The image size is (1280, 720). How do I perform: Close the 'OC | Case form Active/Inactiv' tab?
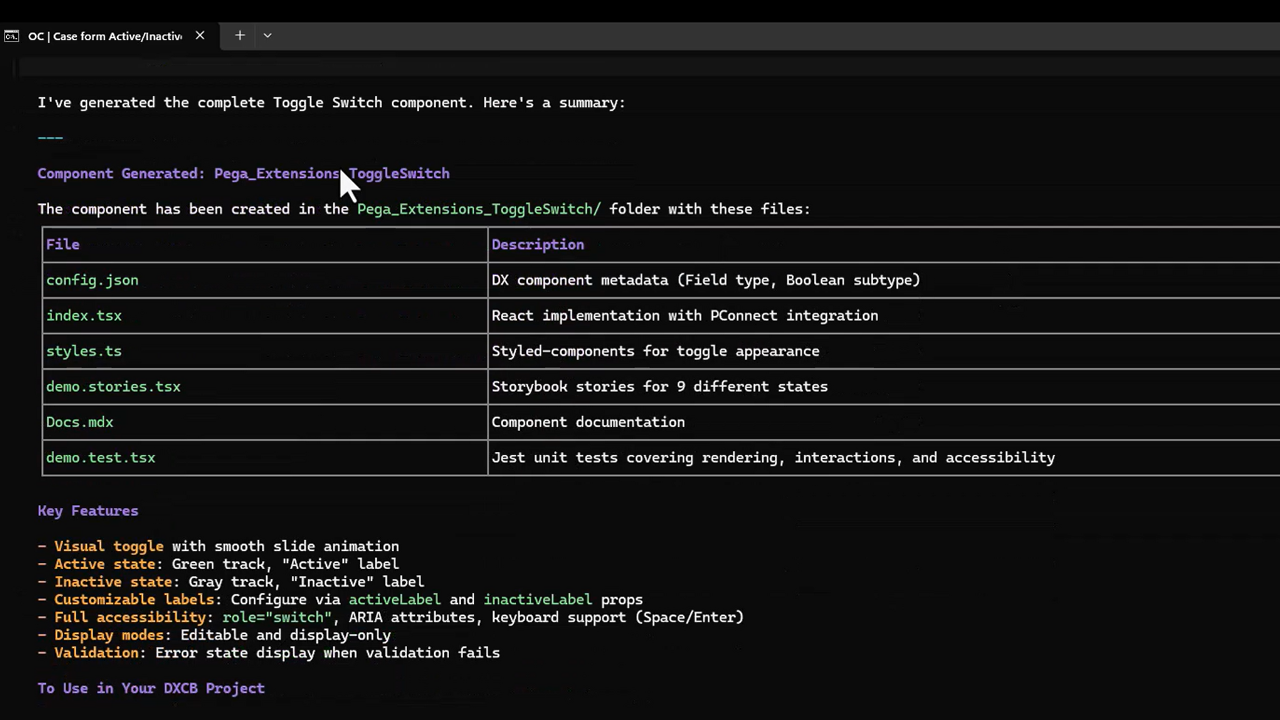(x=200, y=36)
